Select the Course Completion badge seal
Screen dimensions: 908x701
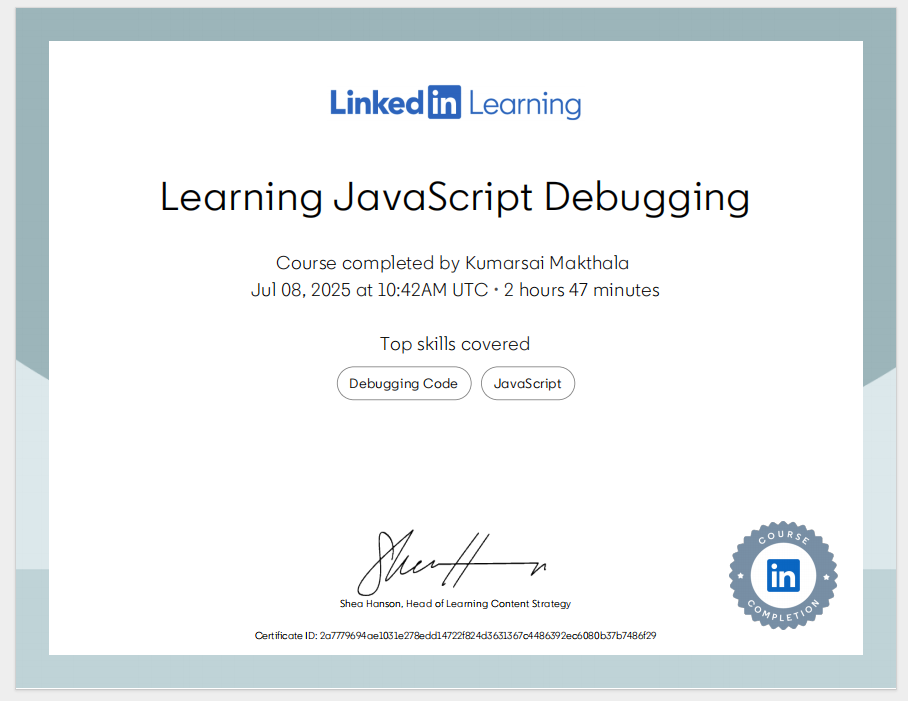click(x=783, y=575)
